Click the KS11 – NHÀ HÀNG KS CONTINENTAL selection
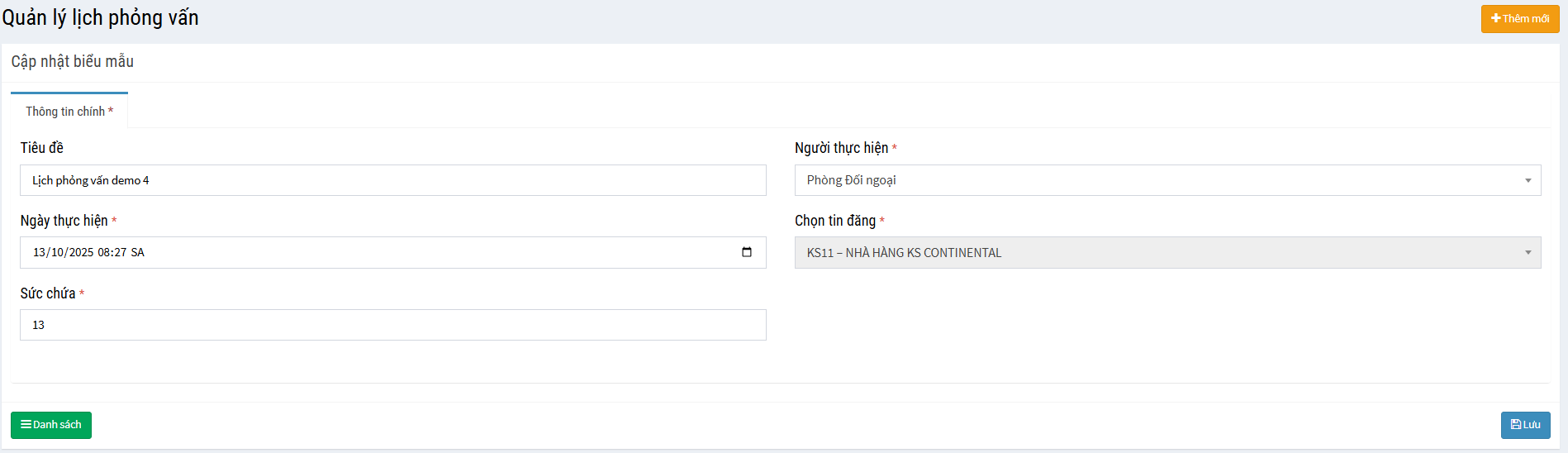The image size is (1568, 453). click(1157, 253)
